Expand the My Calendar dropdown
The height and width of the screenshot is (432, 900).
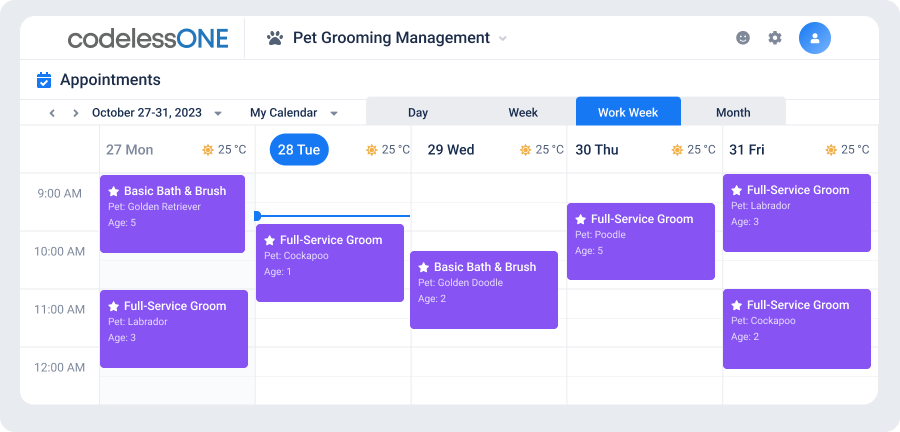(x=293, y=112)
